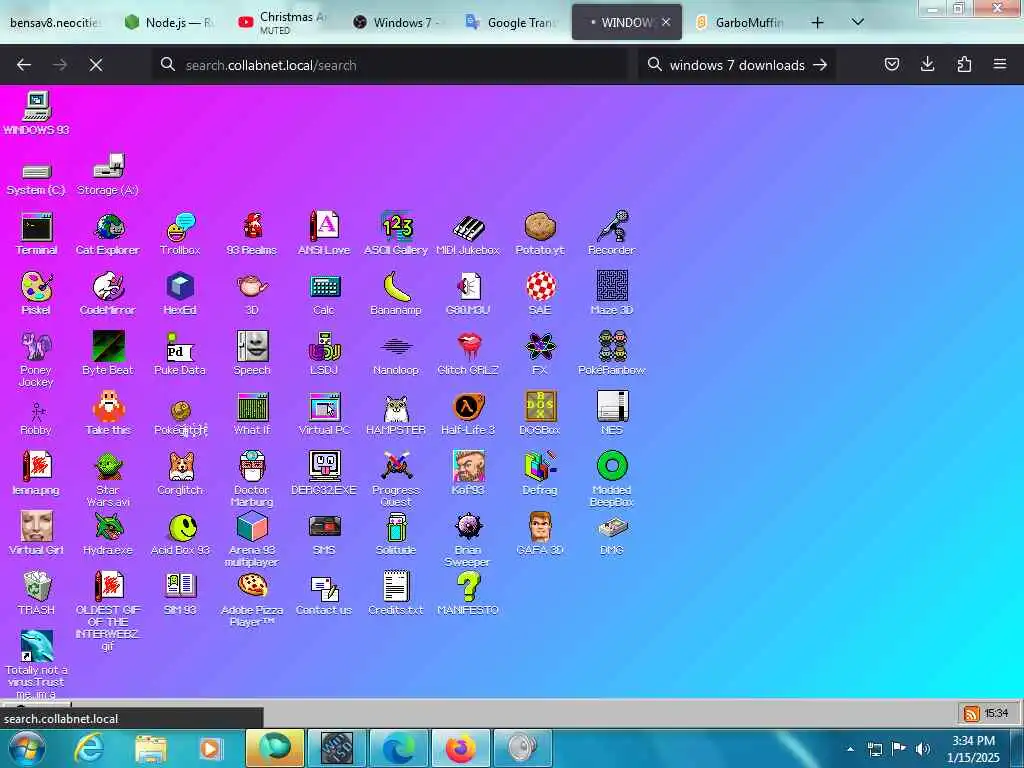Open the Pocket save button
The width and height of the screenshot is (1024, 768).
point(892,64)
